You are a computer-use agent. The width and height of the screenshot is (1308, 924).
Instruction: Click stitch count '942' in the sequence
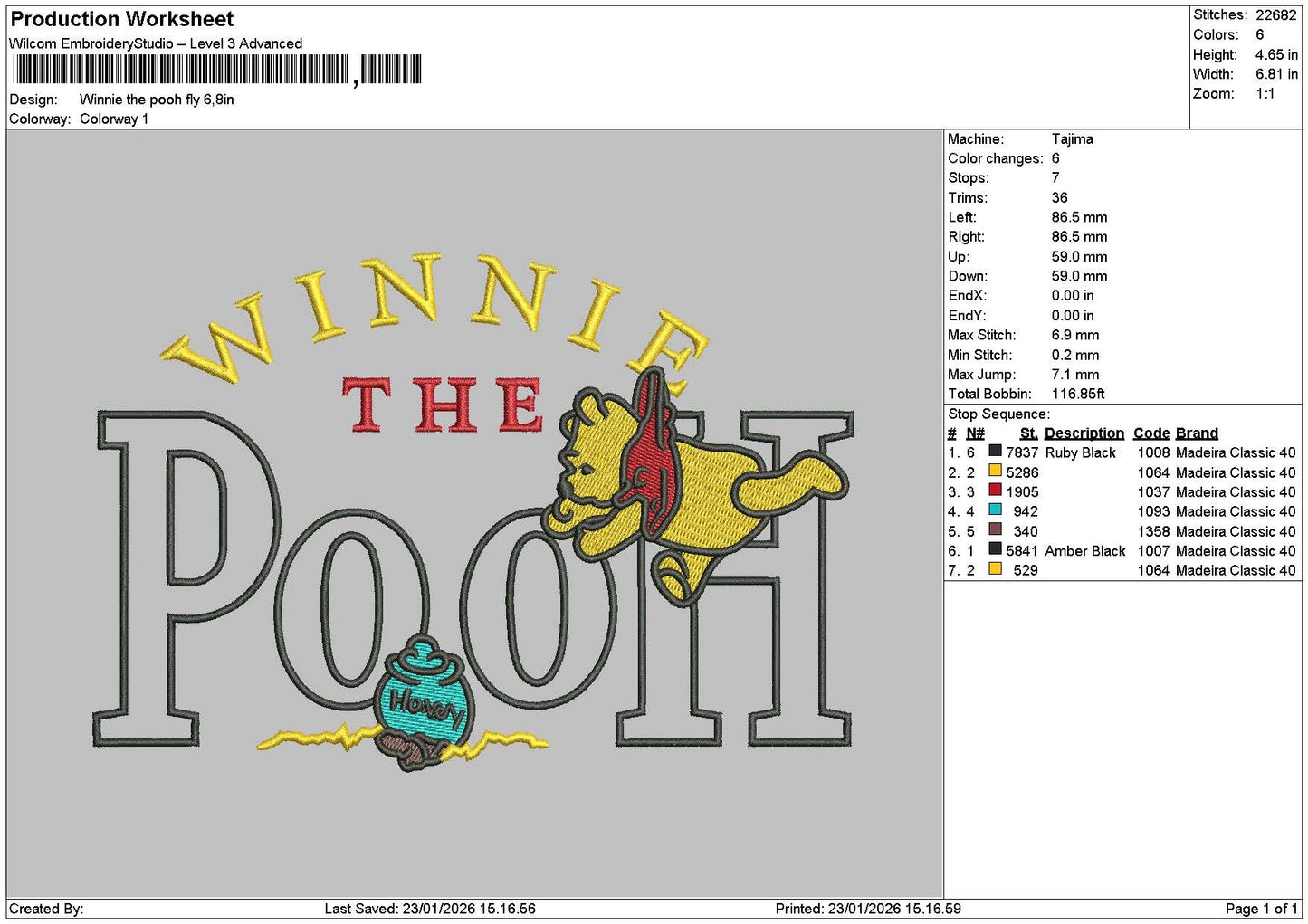point(1026,511)
